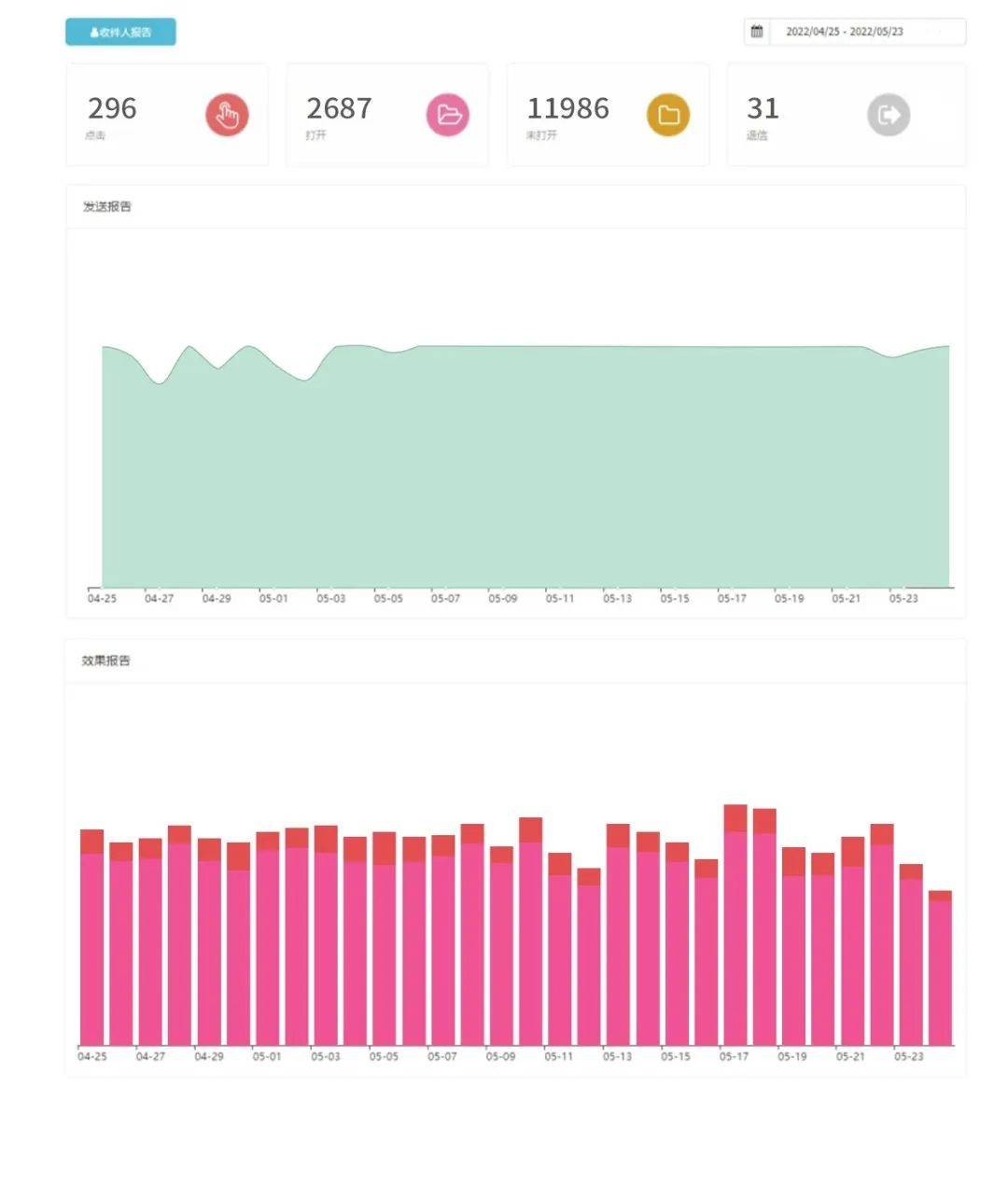The width and height of the screenshot is (1008, 1184).
Task: Click the pink open-folder icon
Action: (x=448, y=115)
